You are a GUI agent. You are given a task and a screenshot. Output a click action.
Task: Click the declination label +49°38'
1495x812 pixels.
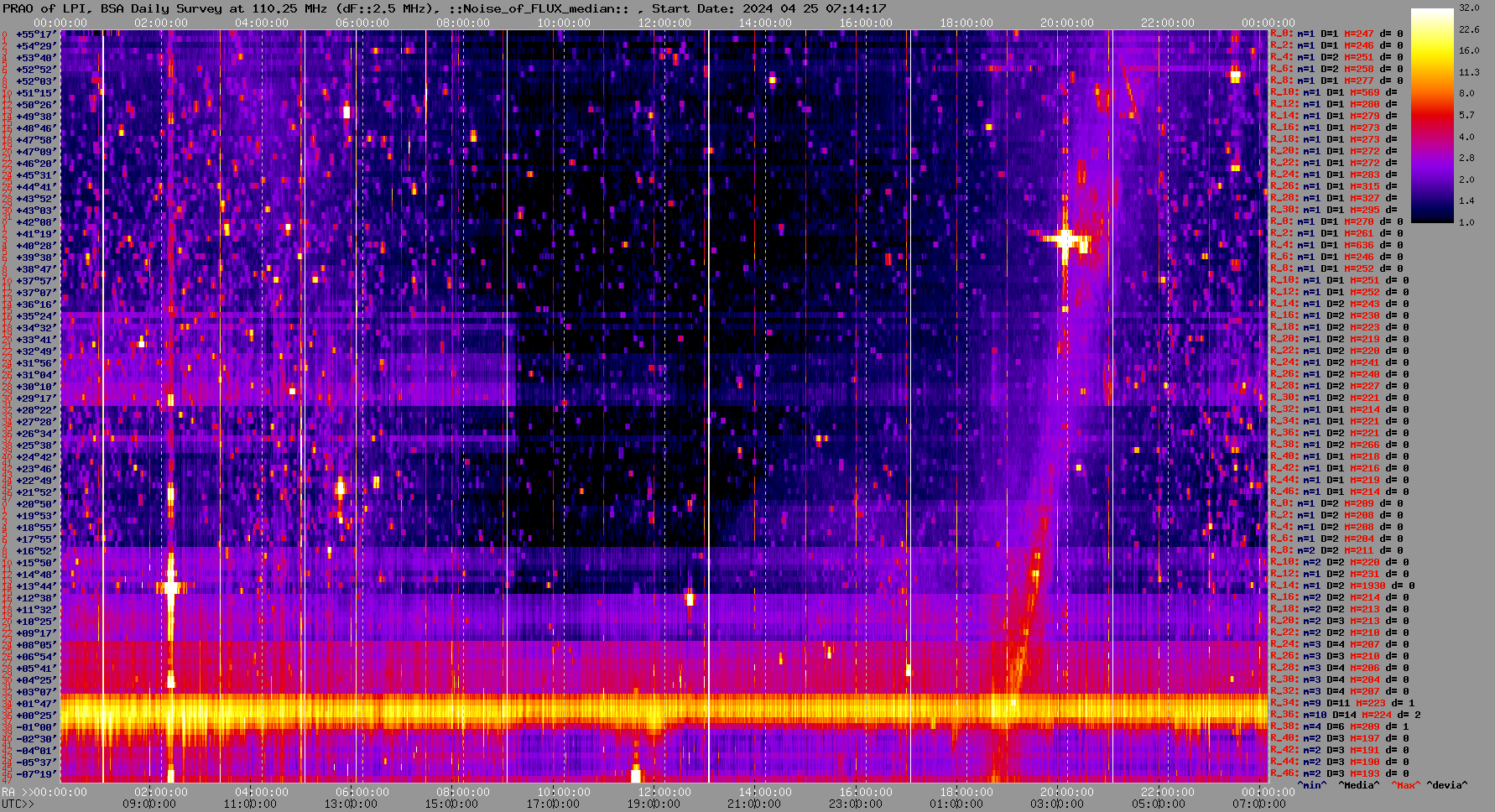point(36,116)
